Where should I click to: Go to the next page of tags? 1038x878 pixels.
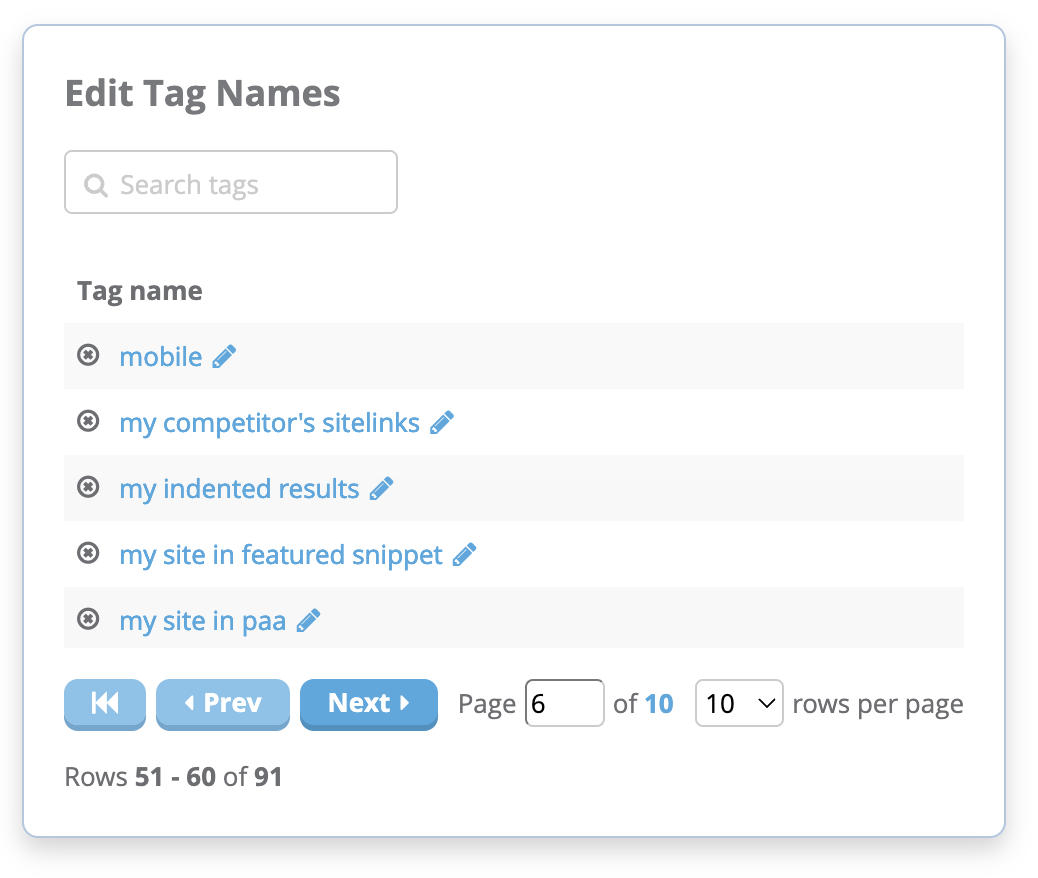[x=368, y=704]
